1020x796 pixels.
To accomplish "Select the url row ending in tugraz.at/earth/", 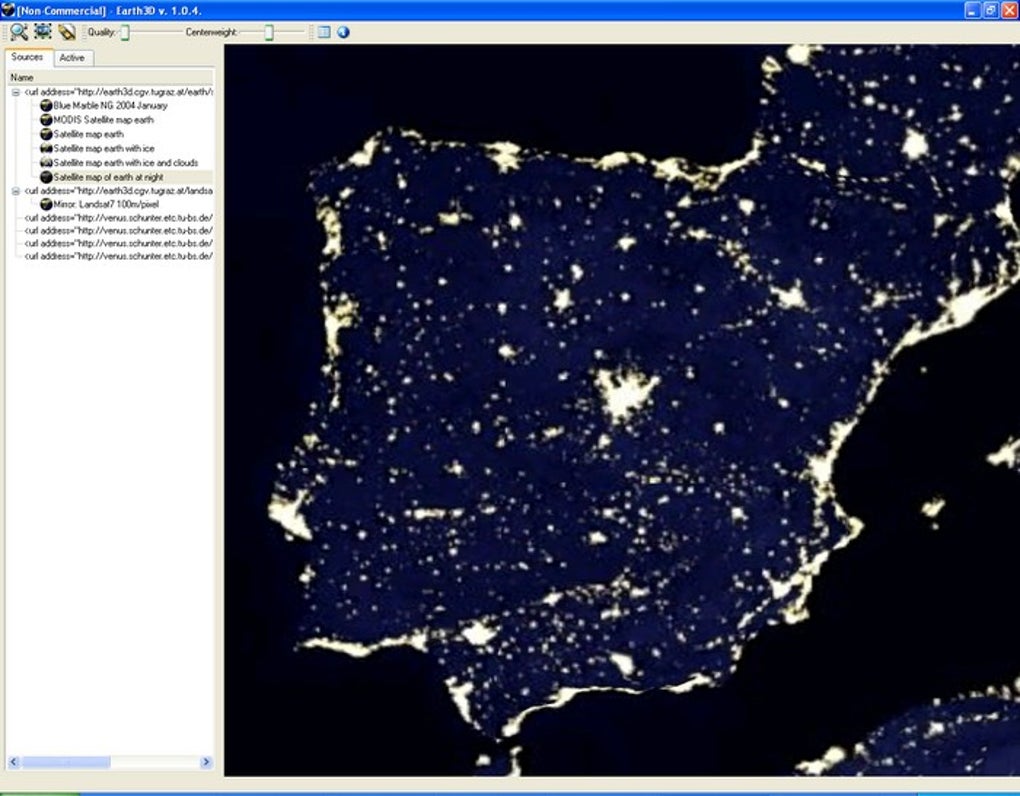I will tap(118, 92).
